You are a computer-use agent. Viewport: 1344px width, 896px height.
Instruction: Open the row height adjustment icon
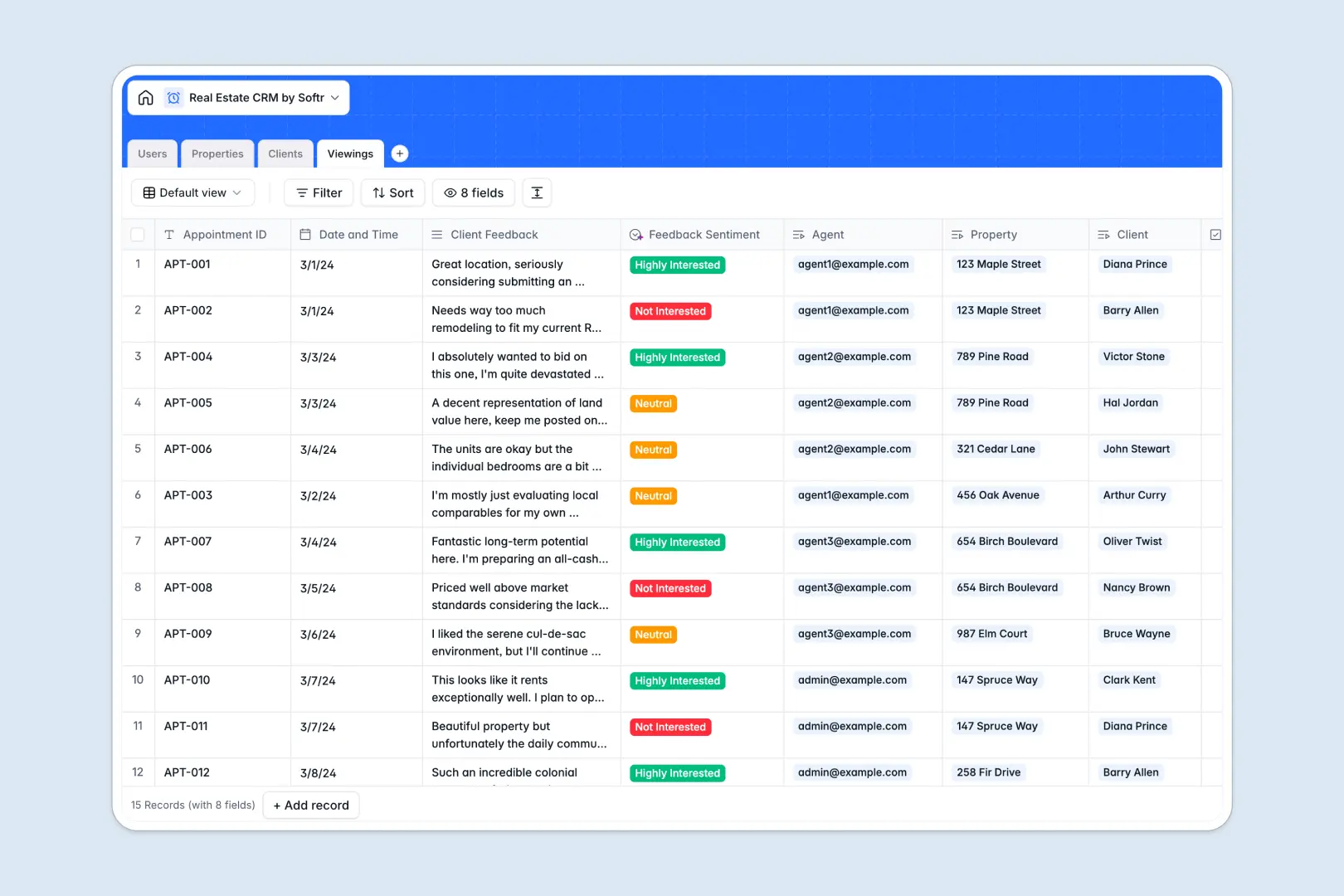[x=537, y=192]
